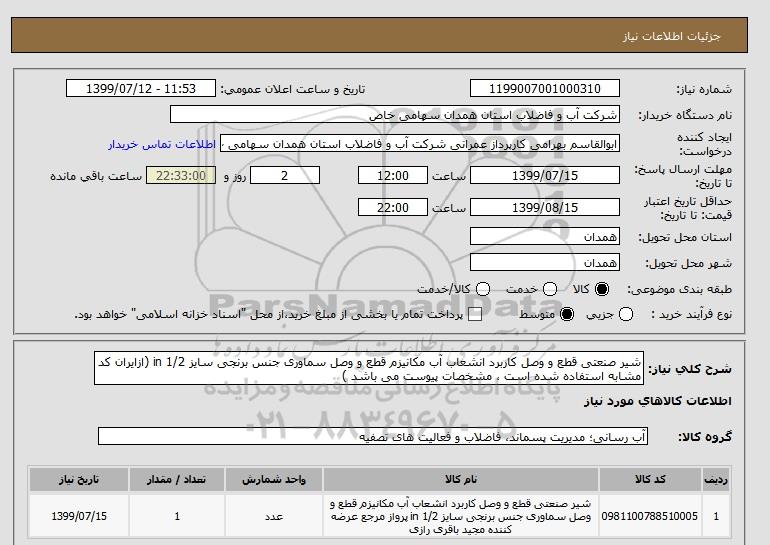Click the price validity time 22:00 field
Image resolution: width=770 pixels, height=545 pixels.
[x=393, y=207]
